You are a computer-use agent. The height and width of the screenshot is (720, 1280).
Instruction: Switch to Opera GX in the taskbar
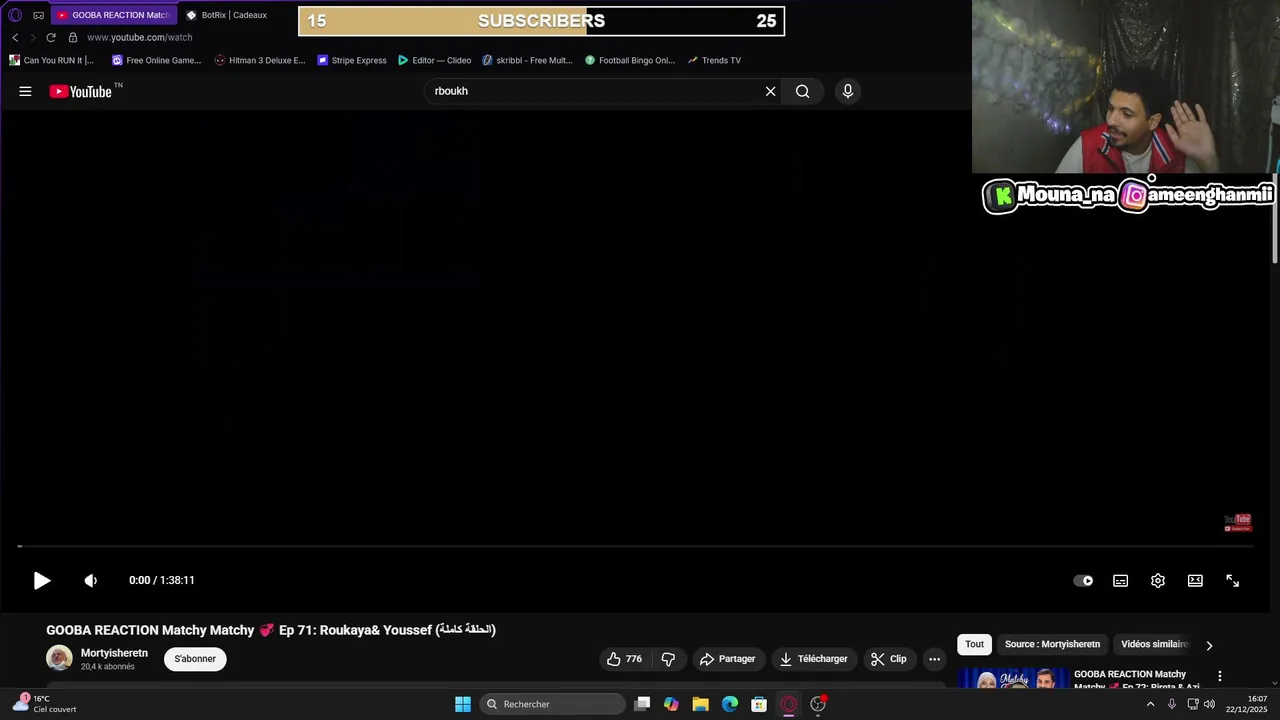pyautogui.click(x=788, y=704)
